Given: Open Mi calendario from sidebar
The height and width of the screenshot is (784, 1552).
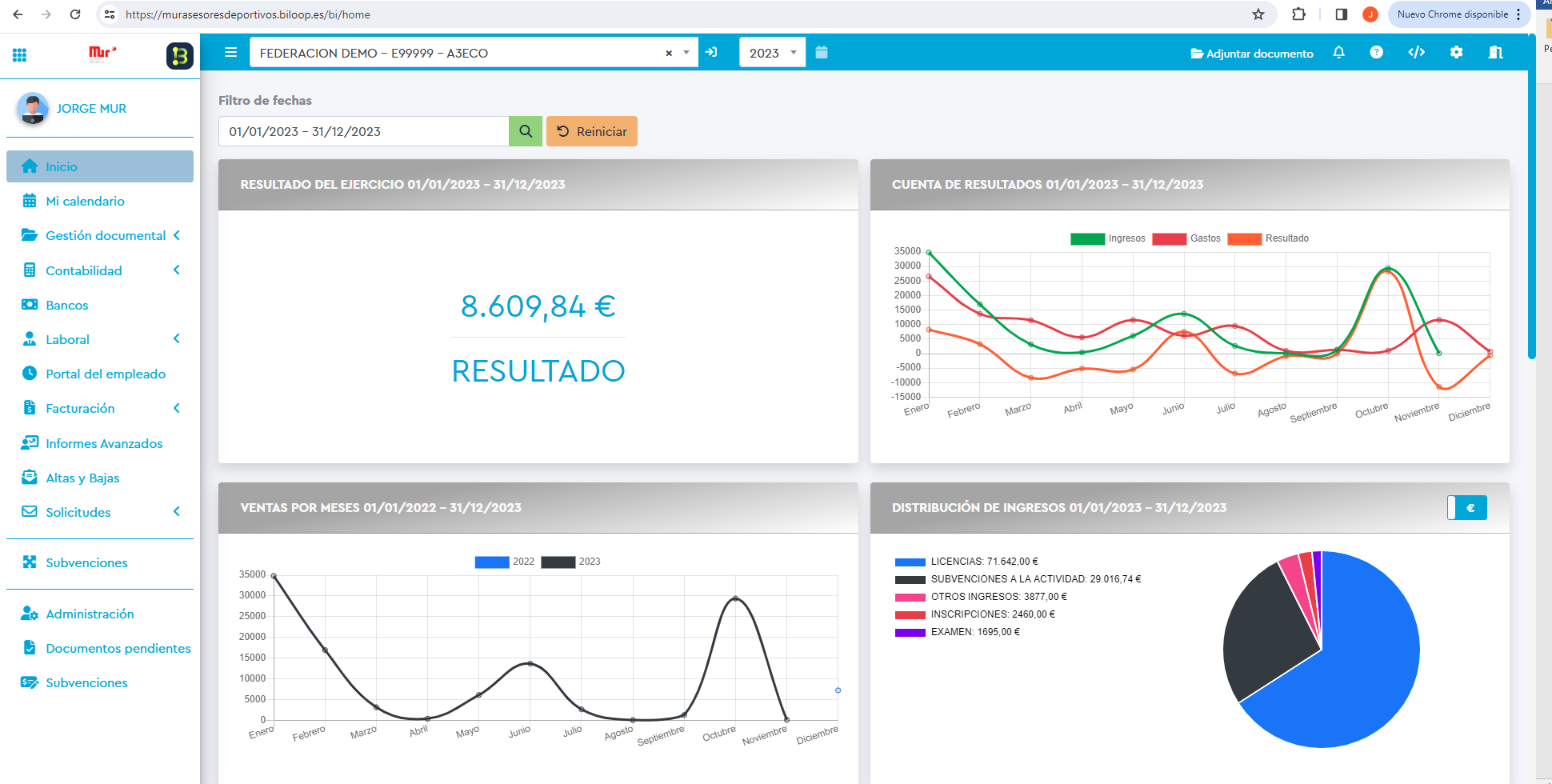Looking at the screenshot, I should [85, 201].
